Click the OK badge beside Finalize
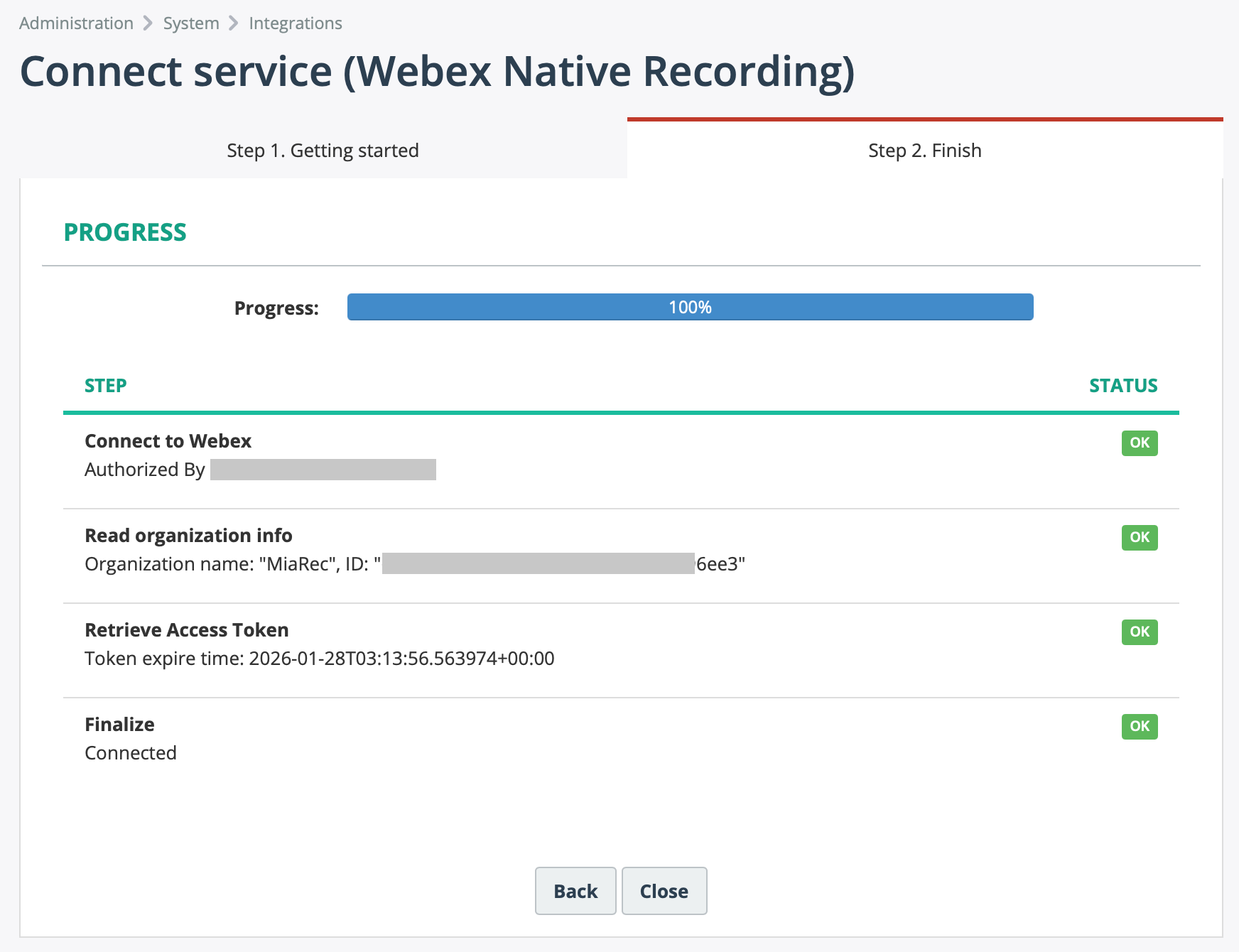1239x952 pixels. (x=1138, y=726)
